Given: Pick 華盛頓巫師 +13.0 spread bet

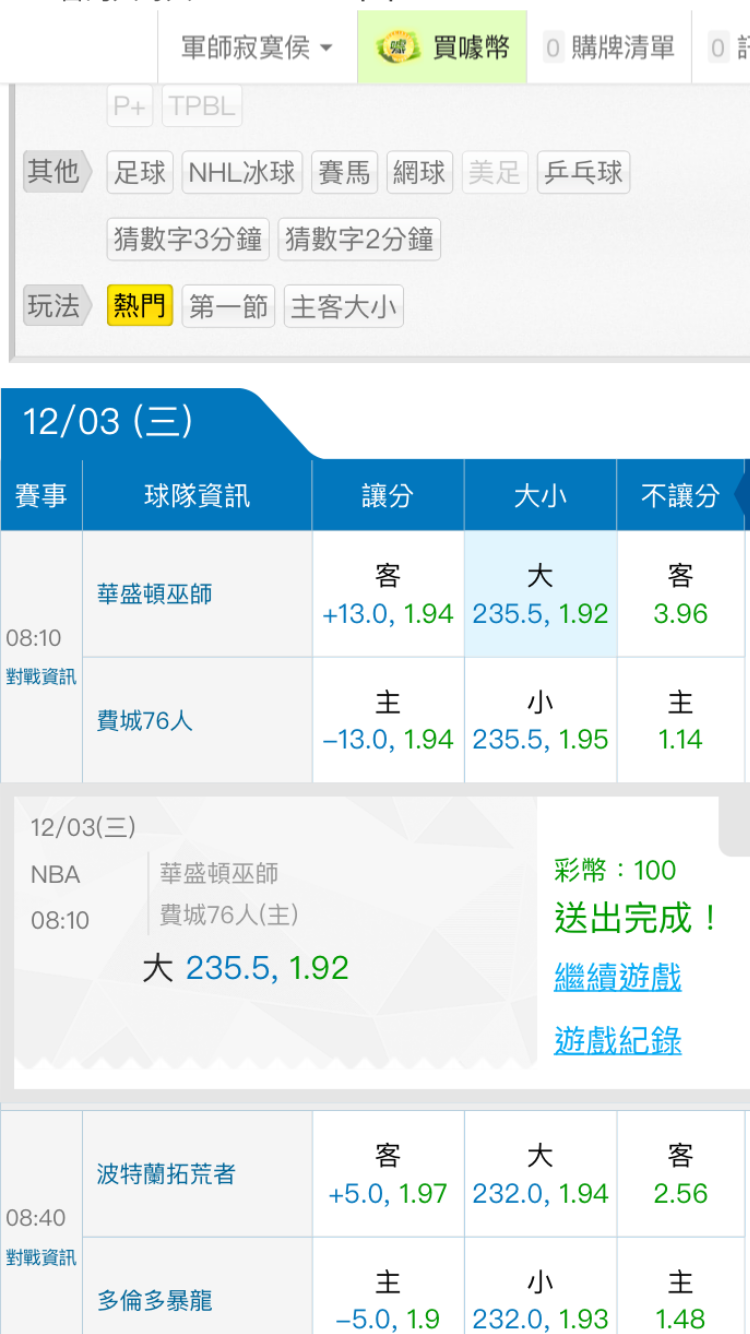Looking at the screenshot, I should pyautogui.click(x=388, y=595).
